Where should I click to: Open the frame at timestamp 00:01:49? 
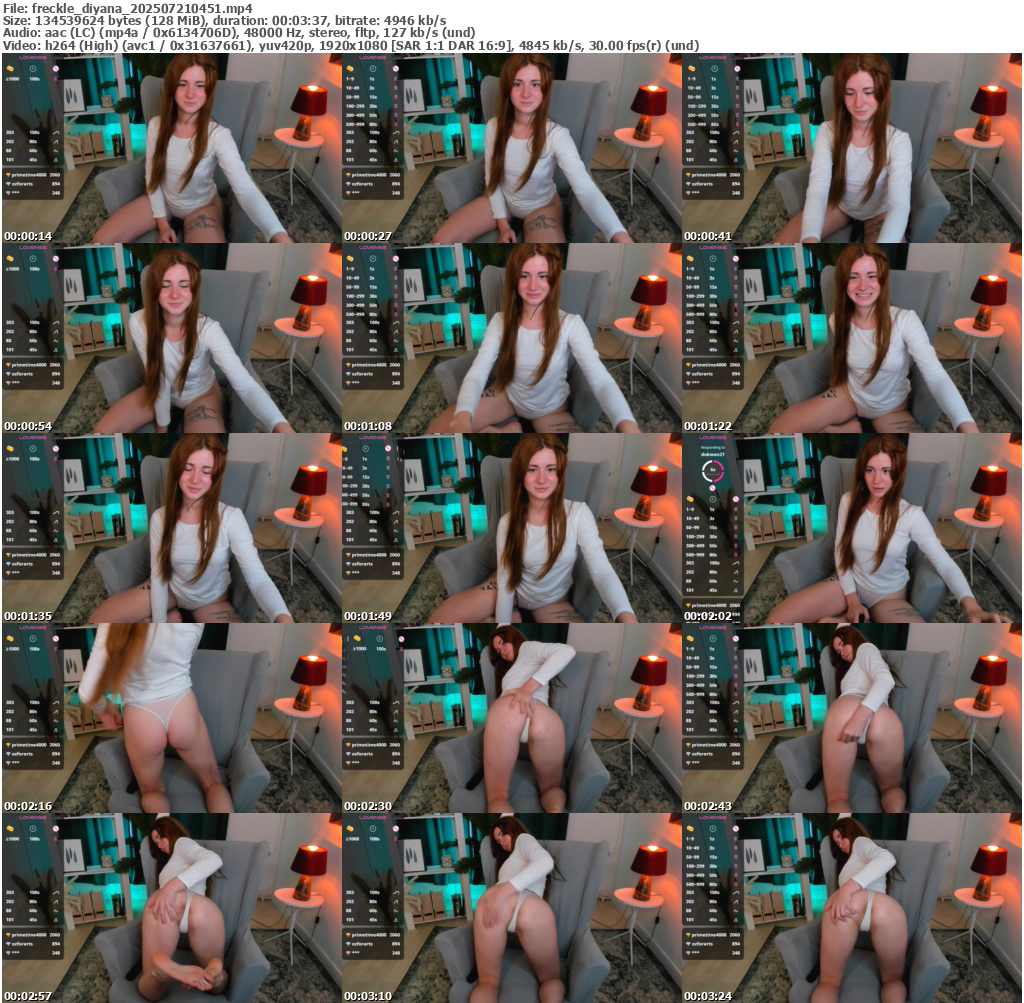click(x=511, y=528)
